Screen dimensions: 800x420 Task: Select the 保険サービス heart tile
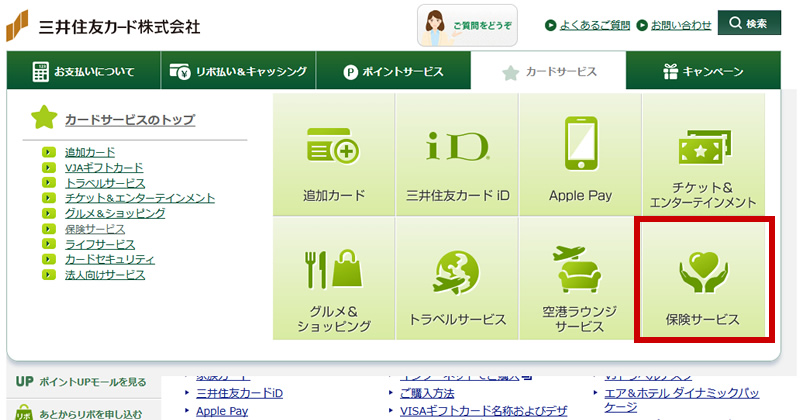(x=703, y=278)
